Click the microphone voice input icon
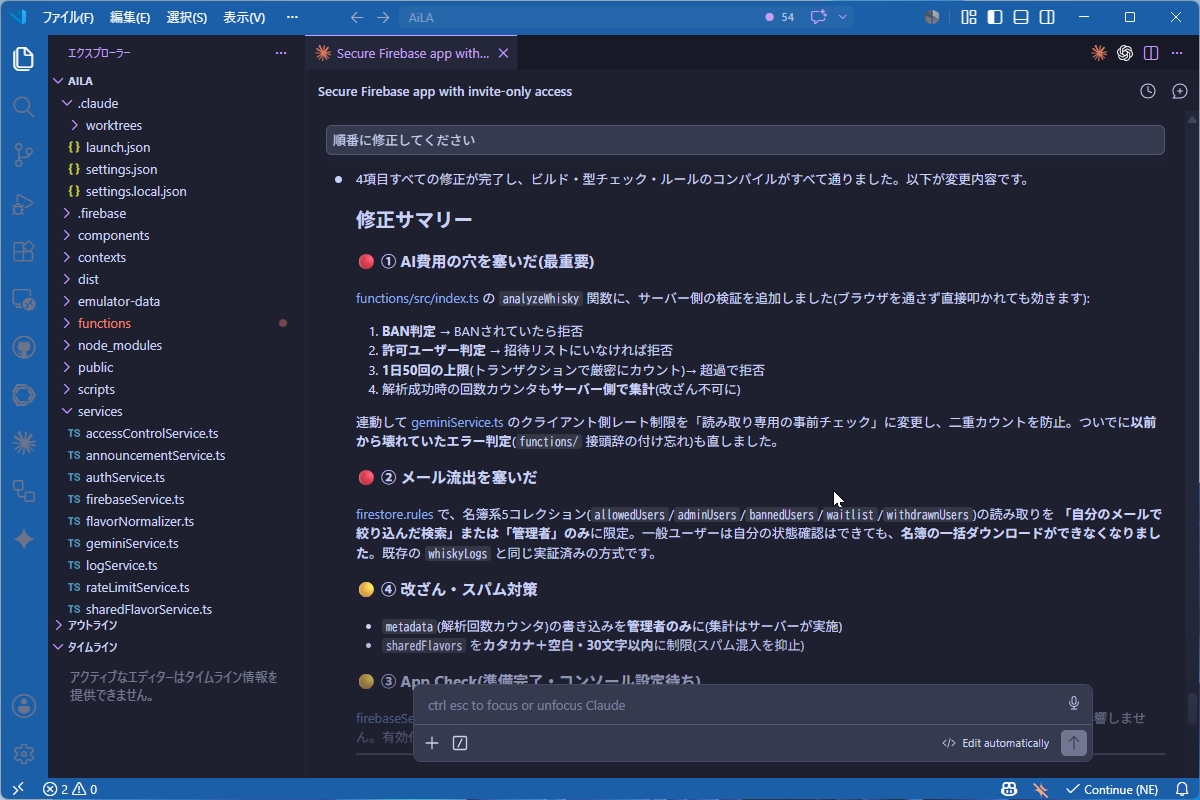 pyautogui.click(x=1074, y=704)
